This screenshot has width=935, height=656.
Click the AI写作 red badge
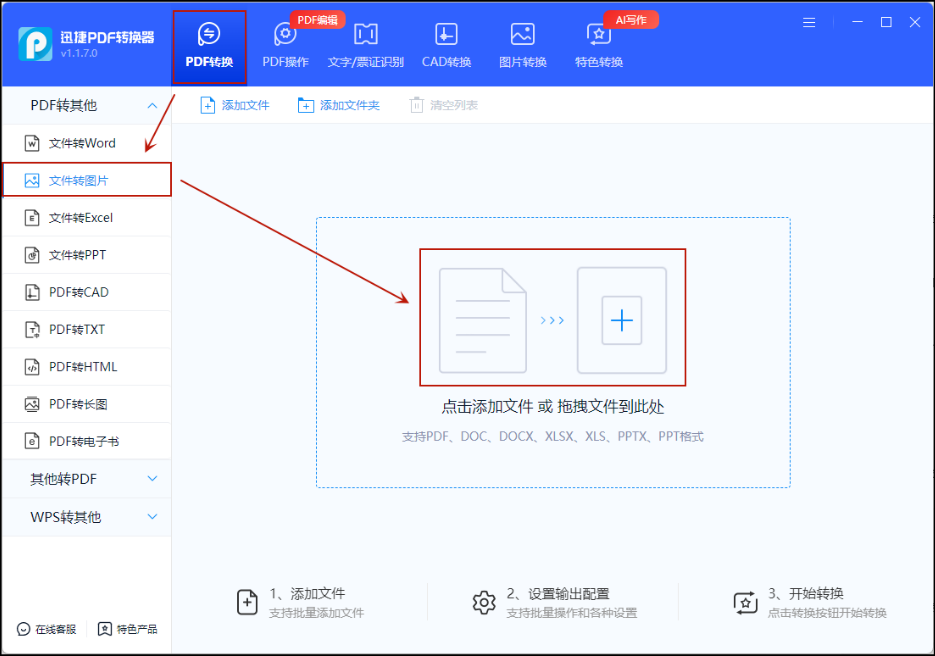[631, 20]
